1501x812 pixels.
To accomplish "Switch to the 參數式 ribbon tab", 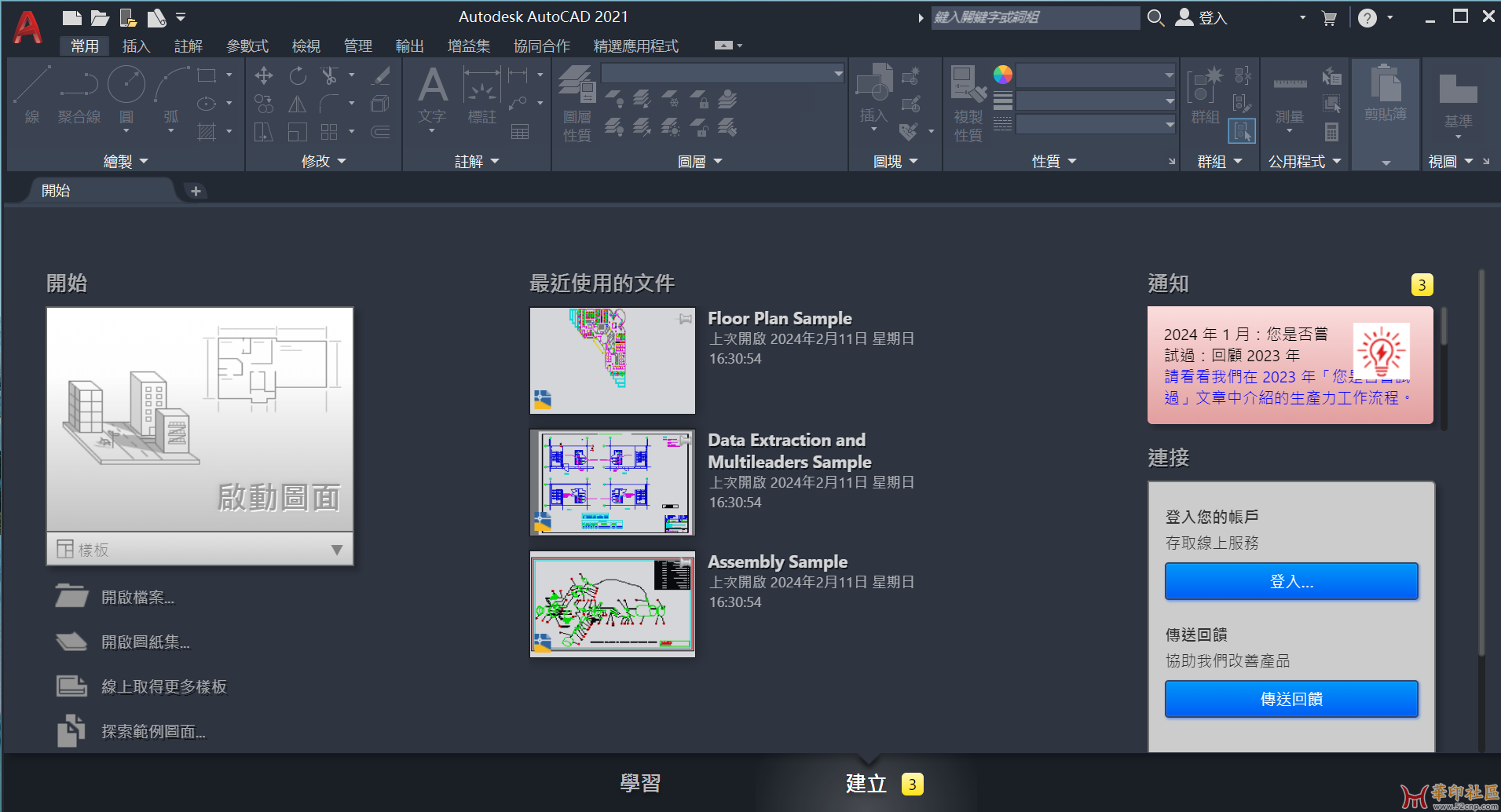I will coord(247,46).
